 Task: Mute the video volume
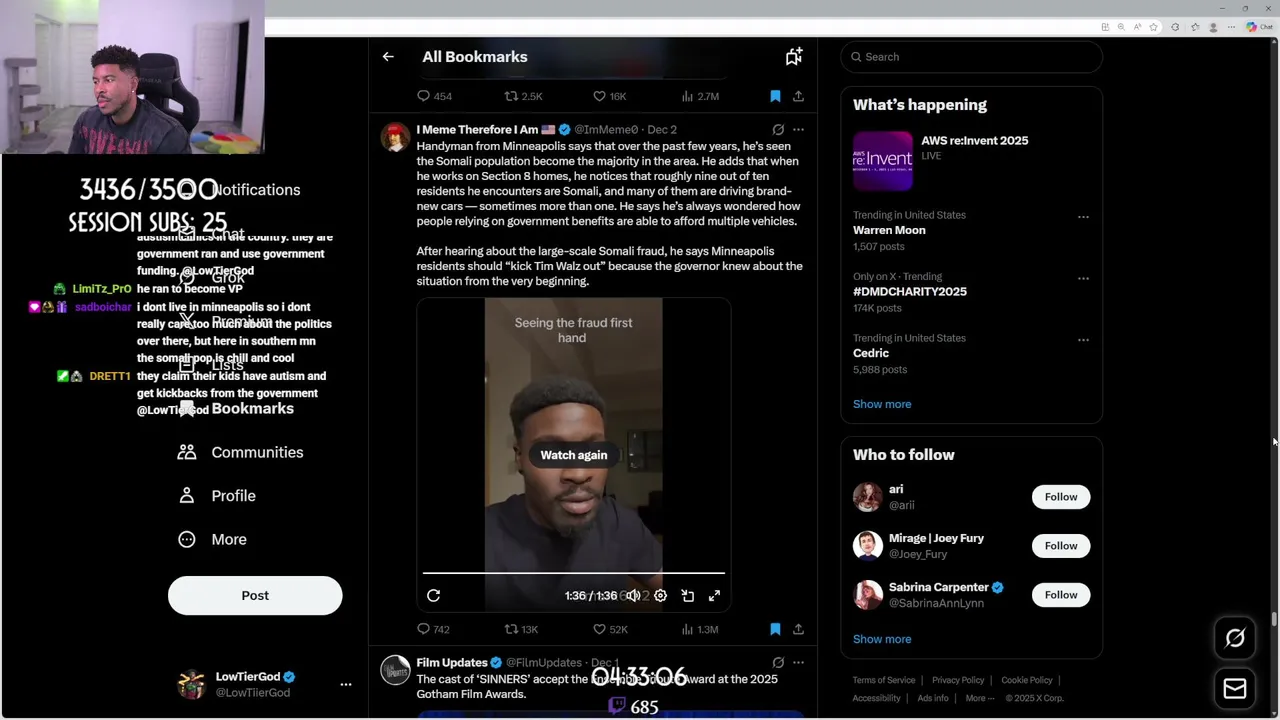pyautogui.click(x=633, y=595)
